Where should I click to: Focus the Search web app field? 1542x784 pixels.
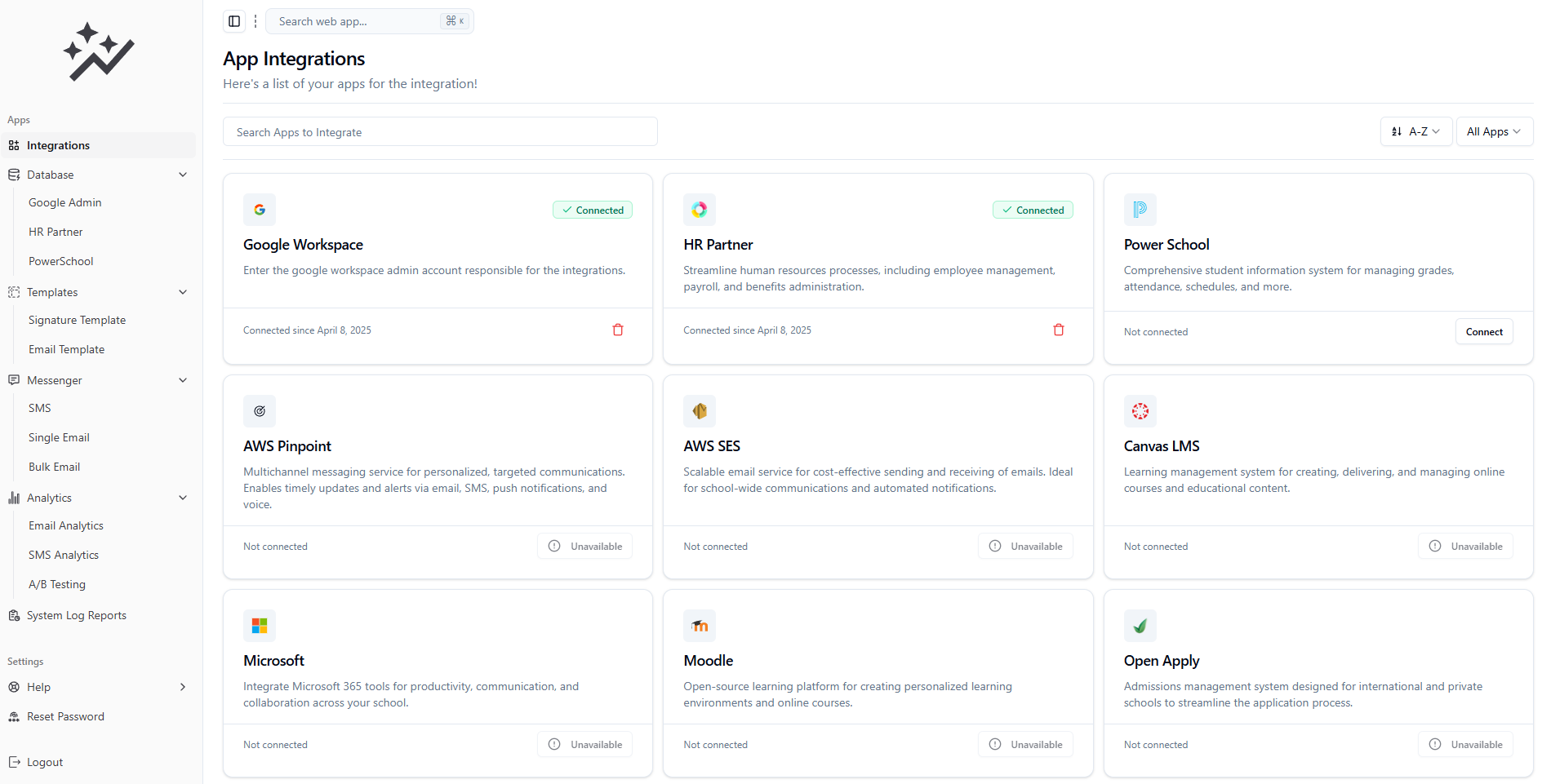tap(370, 21)
